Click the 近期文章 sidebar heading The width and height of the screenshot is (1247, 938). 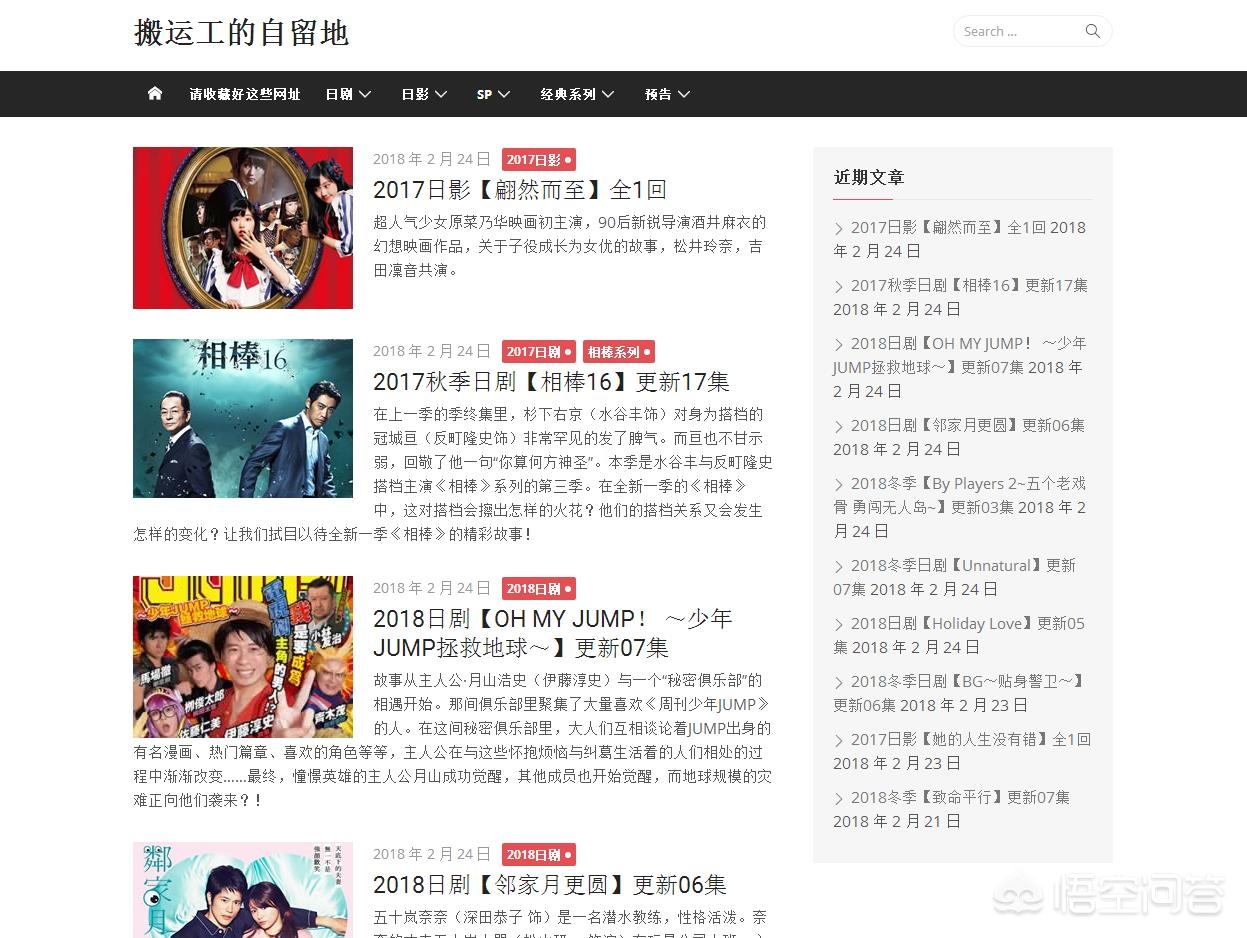point(869,177)
